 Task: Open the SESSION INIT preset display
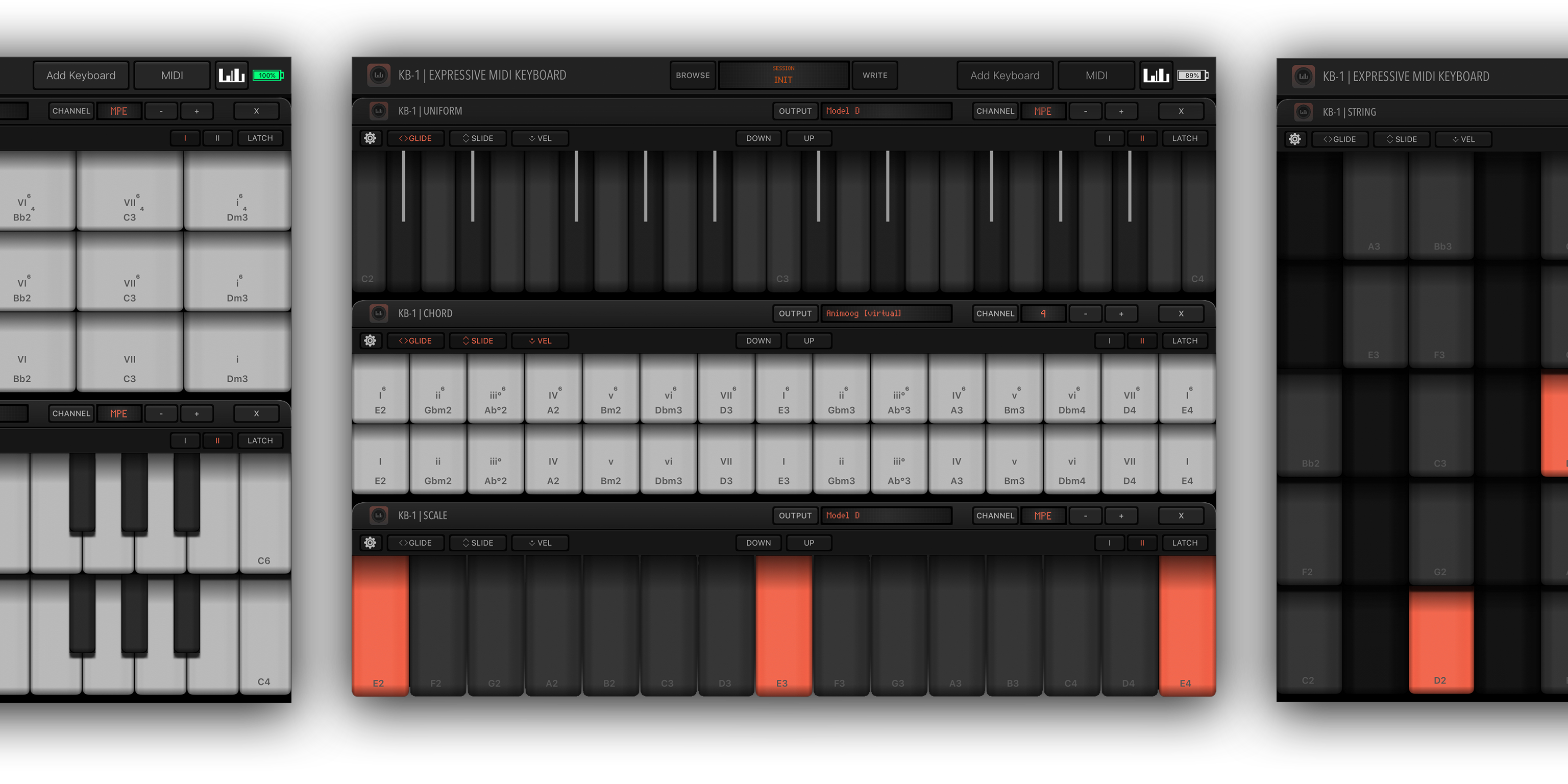click(783, 76)
